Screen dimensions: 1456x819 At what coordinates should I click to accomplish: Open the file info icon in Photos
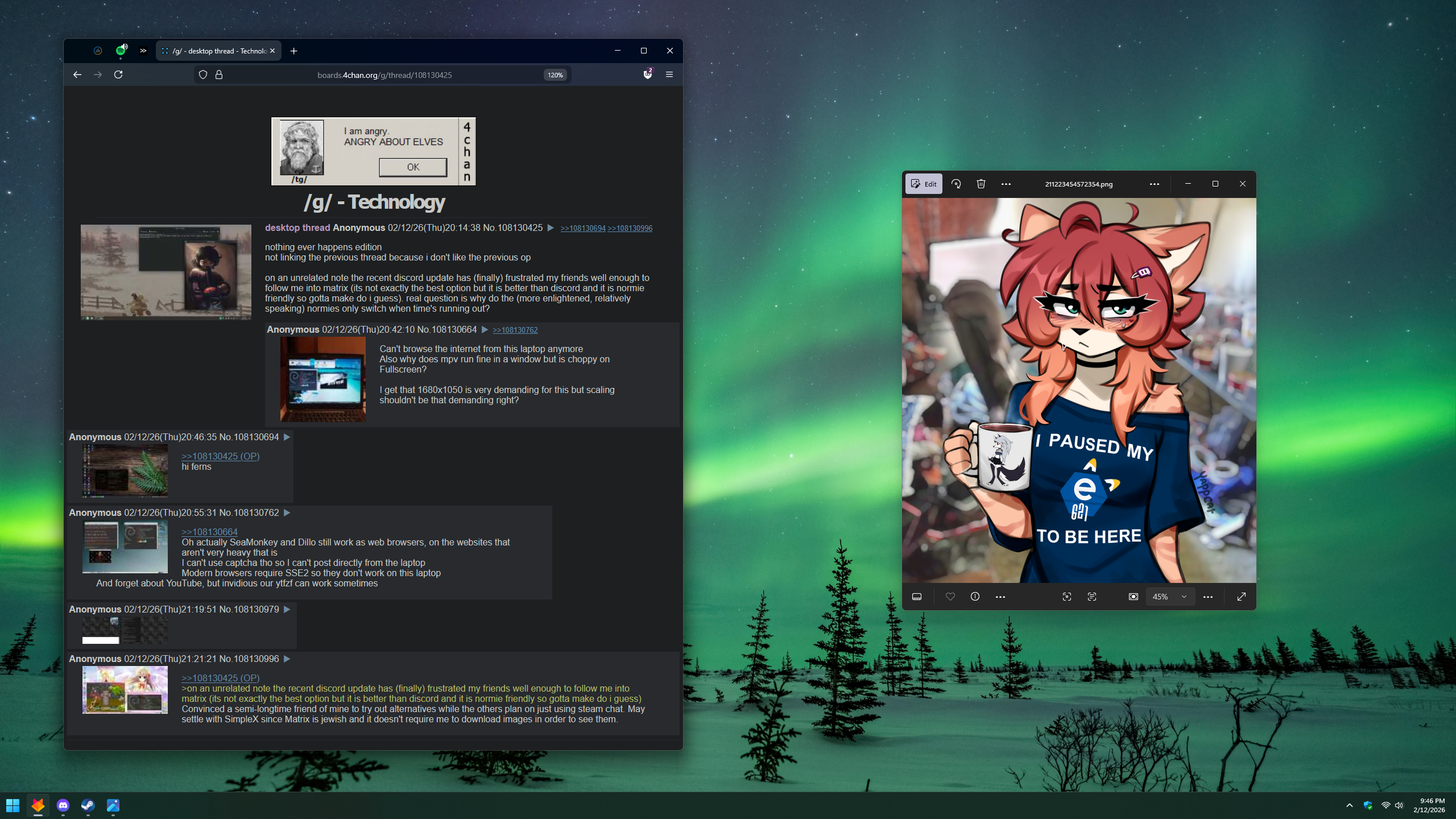tap(975, 597)
